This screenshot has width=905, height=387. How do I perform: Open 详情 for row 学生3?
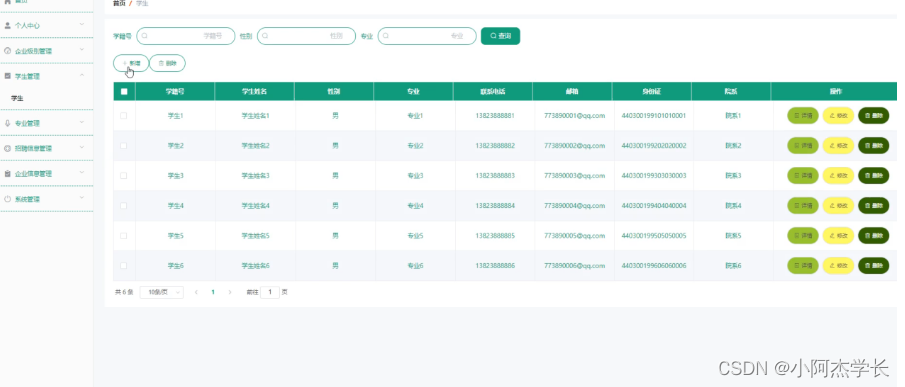pyautogui.click(x=803, y=175)
